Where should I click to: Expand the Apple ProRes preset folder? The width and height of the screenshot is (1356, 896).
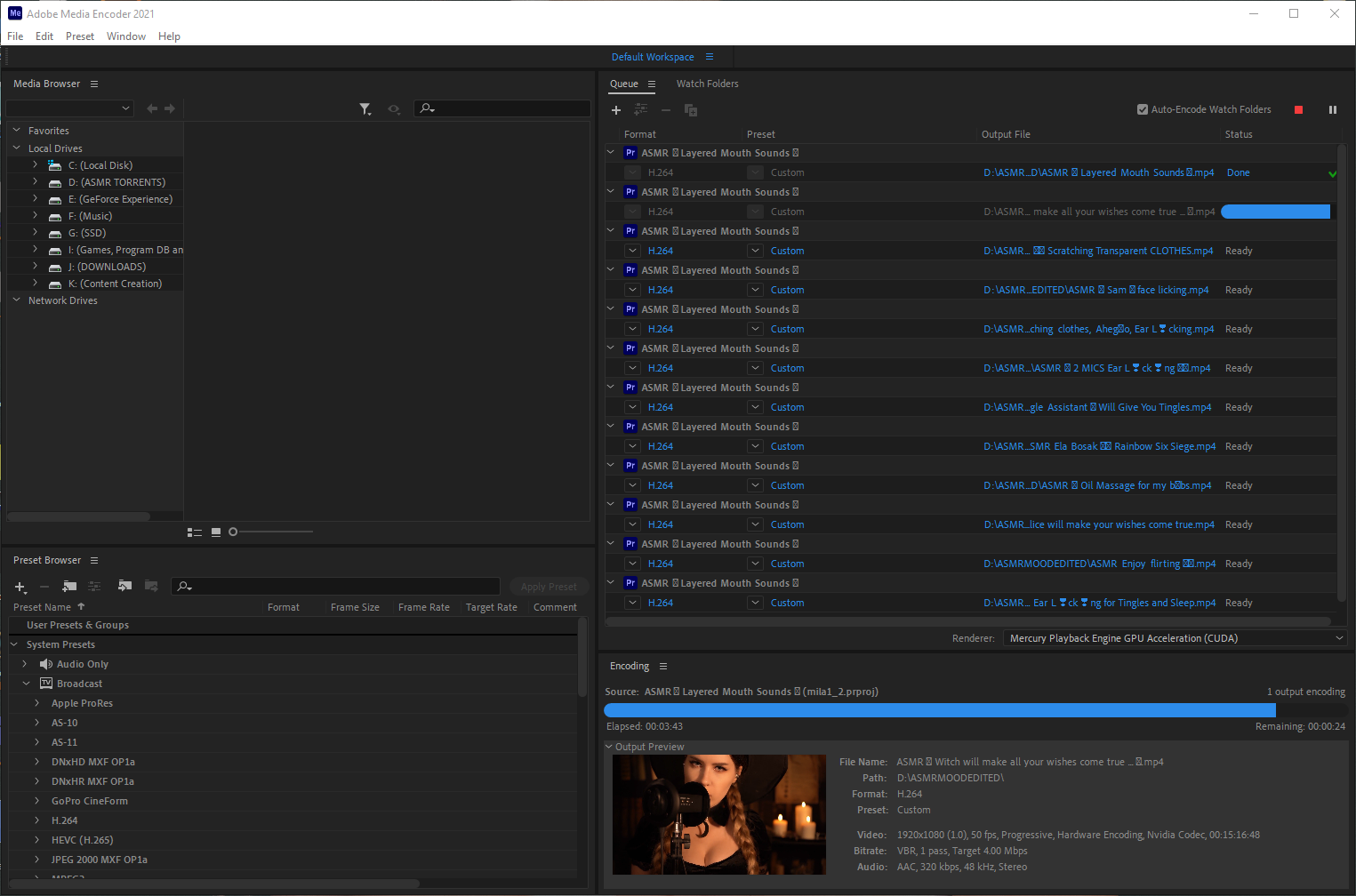pos(37,703)
